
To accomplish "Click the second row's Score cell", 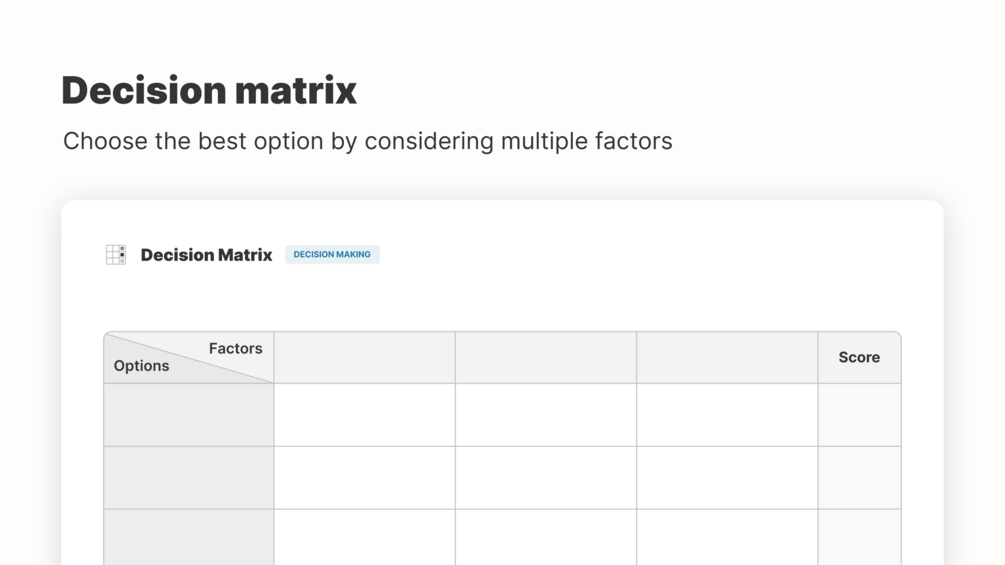I will click(x=859, y=478).
